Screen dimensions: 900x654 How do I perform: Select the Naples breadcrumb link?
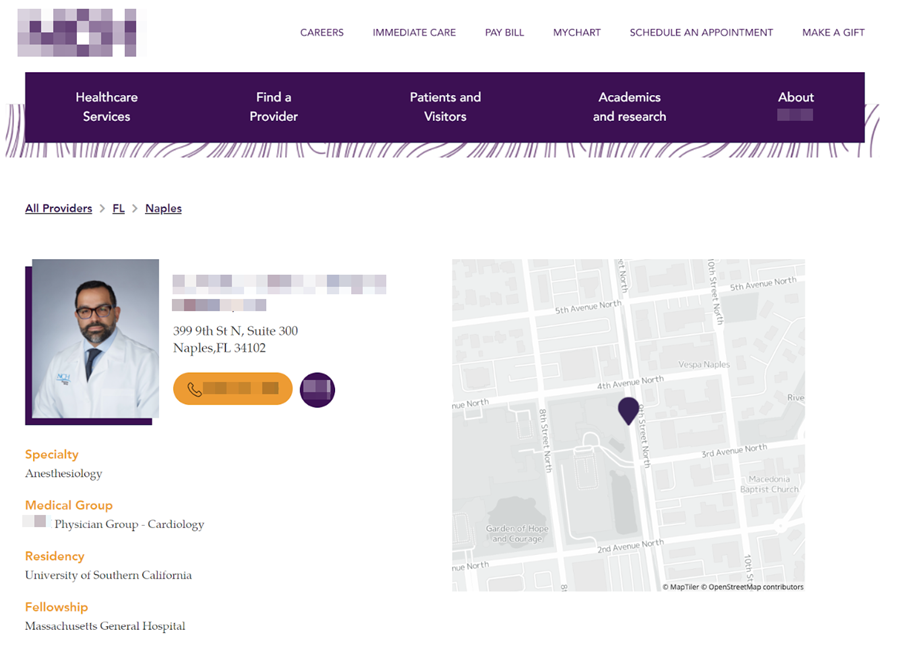pos(163,209)
